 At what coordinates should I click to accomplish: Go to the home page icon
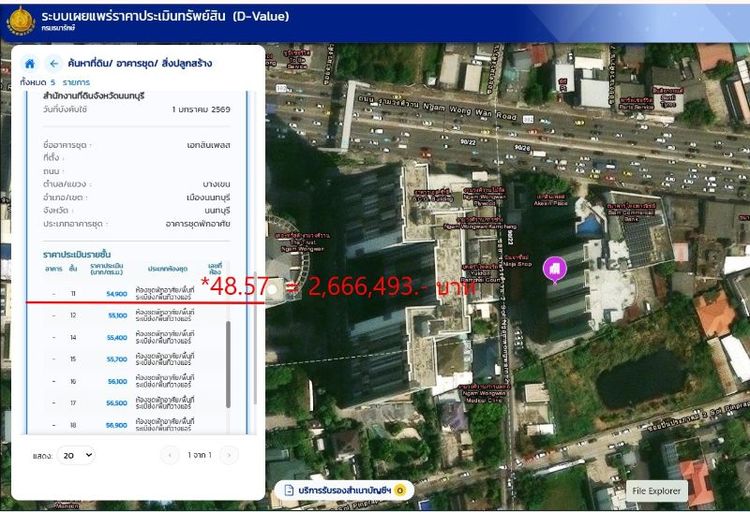(30, 64)
